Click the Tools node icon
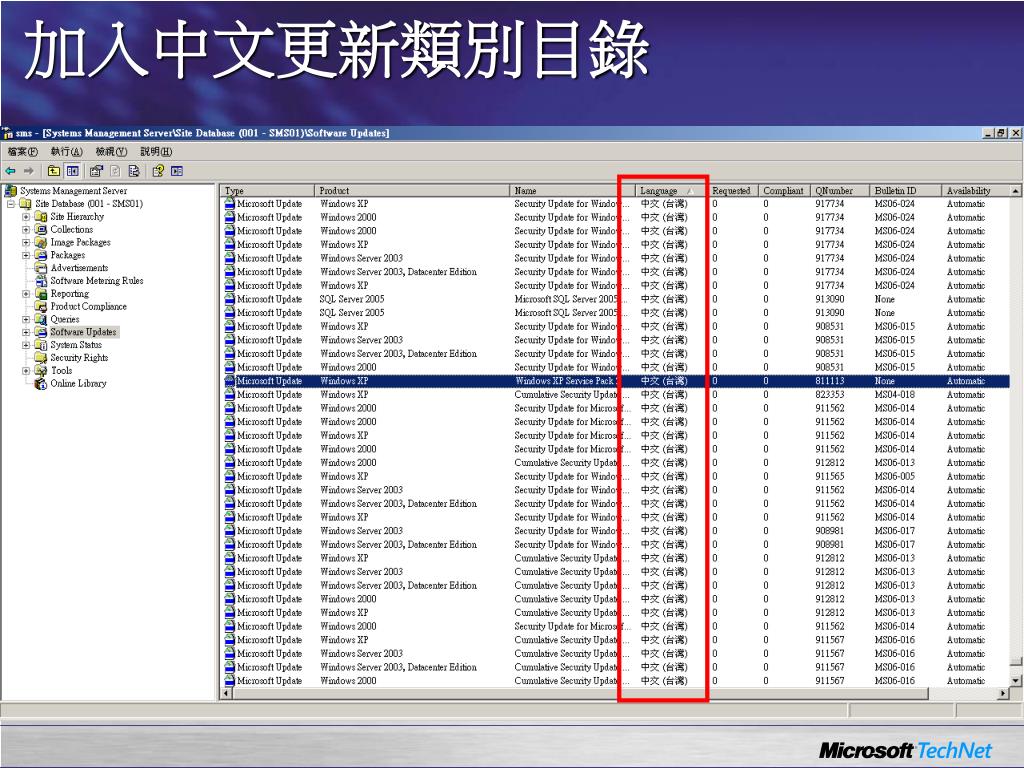The image size is (1024, 768). pyautogui.click(x=40, y=370)
